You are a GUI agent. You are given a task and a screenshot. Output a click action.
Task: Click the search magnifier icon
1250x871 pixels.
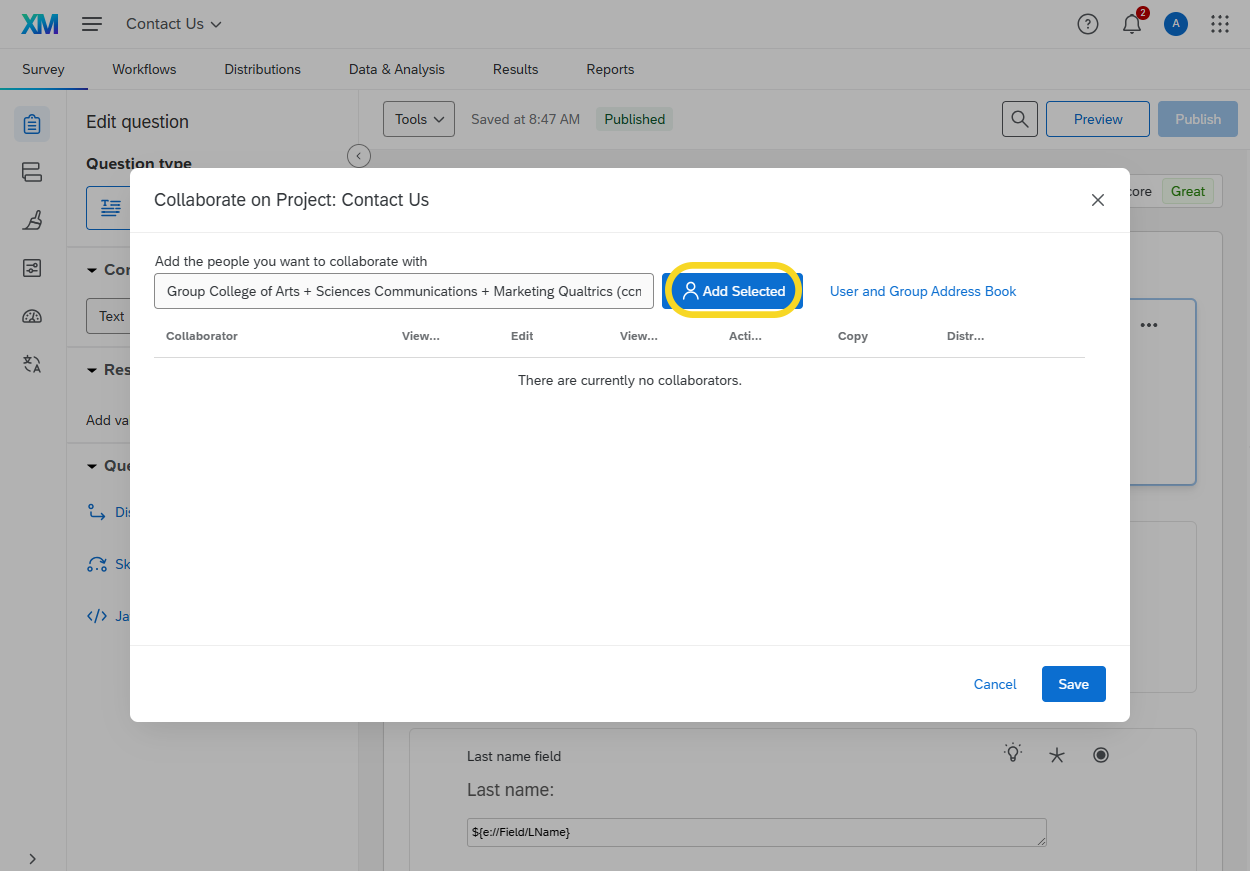(x=1019, y=119)
